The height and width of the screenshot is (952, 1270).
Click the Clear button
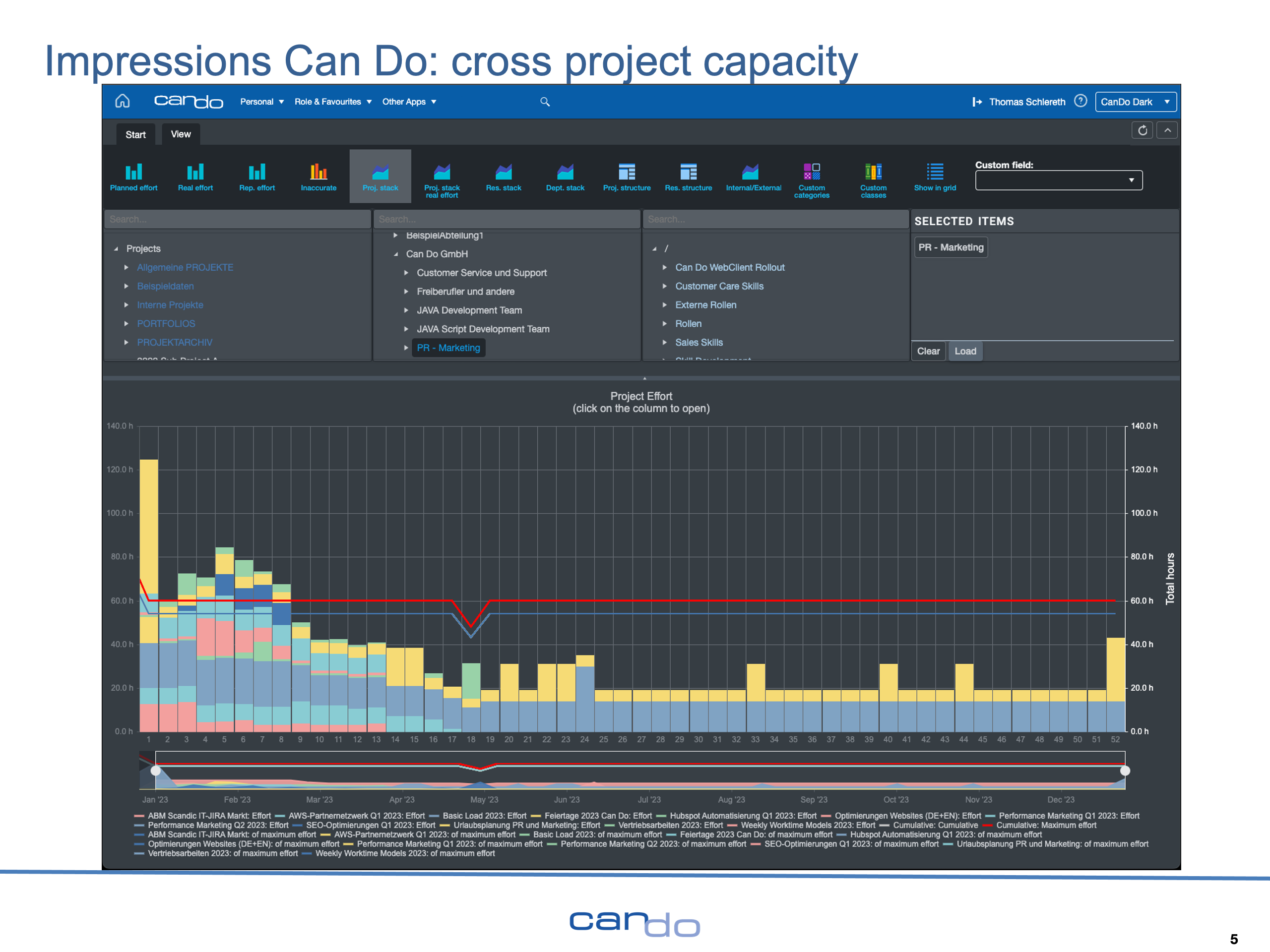(928, 351)
